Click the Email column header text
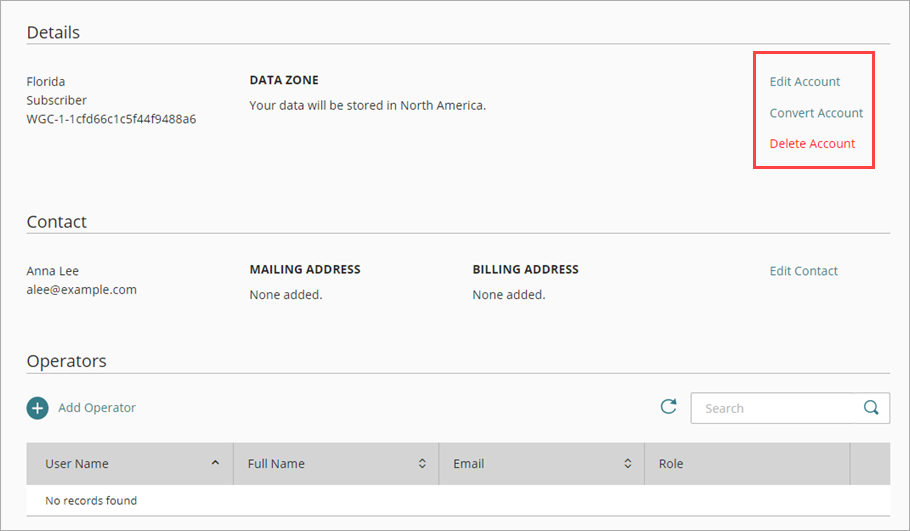The image size is (910, 531). tap(468, 464)
